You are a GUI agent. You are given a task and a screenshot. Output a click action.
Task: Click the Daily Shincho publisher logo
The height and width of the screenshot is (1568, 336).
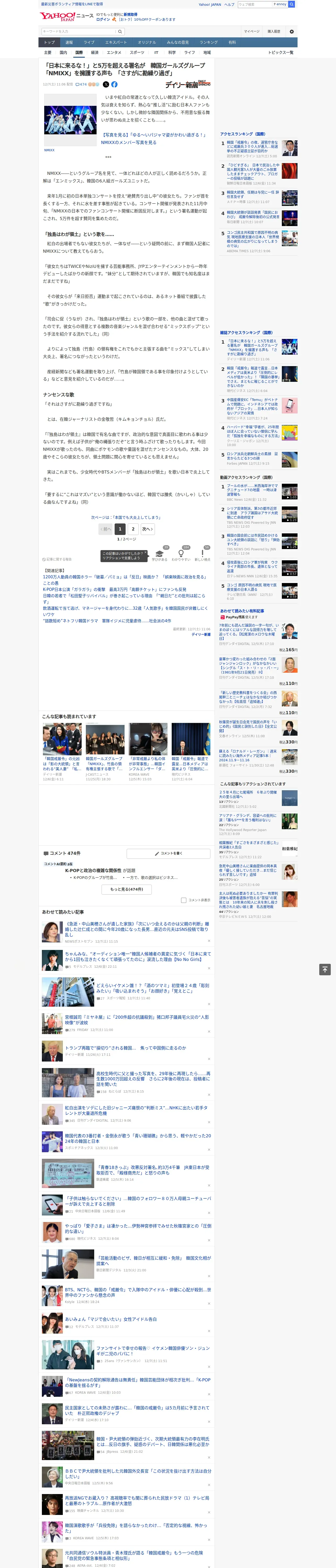pyautogui.click(x=188, y=84)
